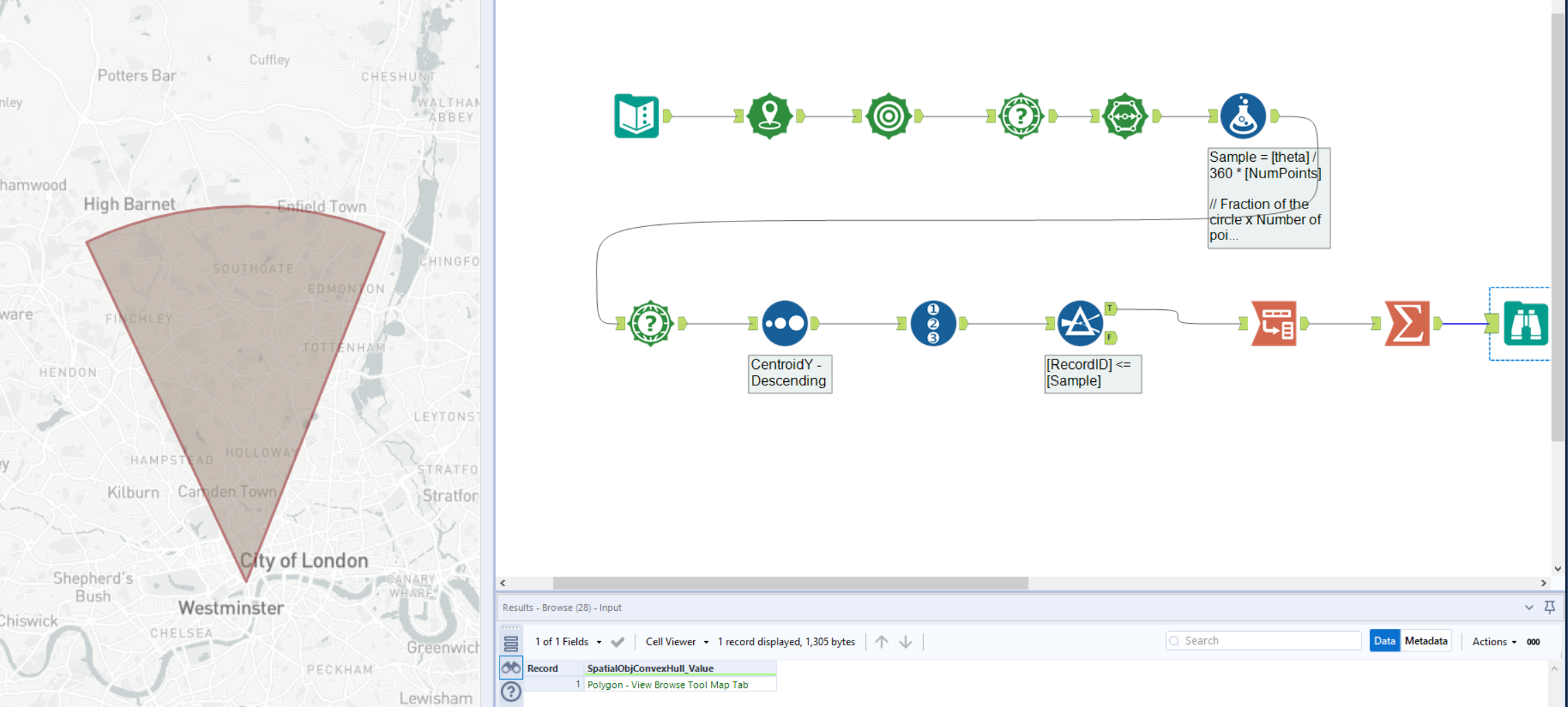Select the Browse tool binoculars icon

pyautogui.click(x=1525, y=322)
